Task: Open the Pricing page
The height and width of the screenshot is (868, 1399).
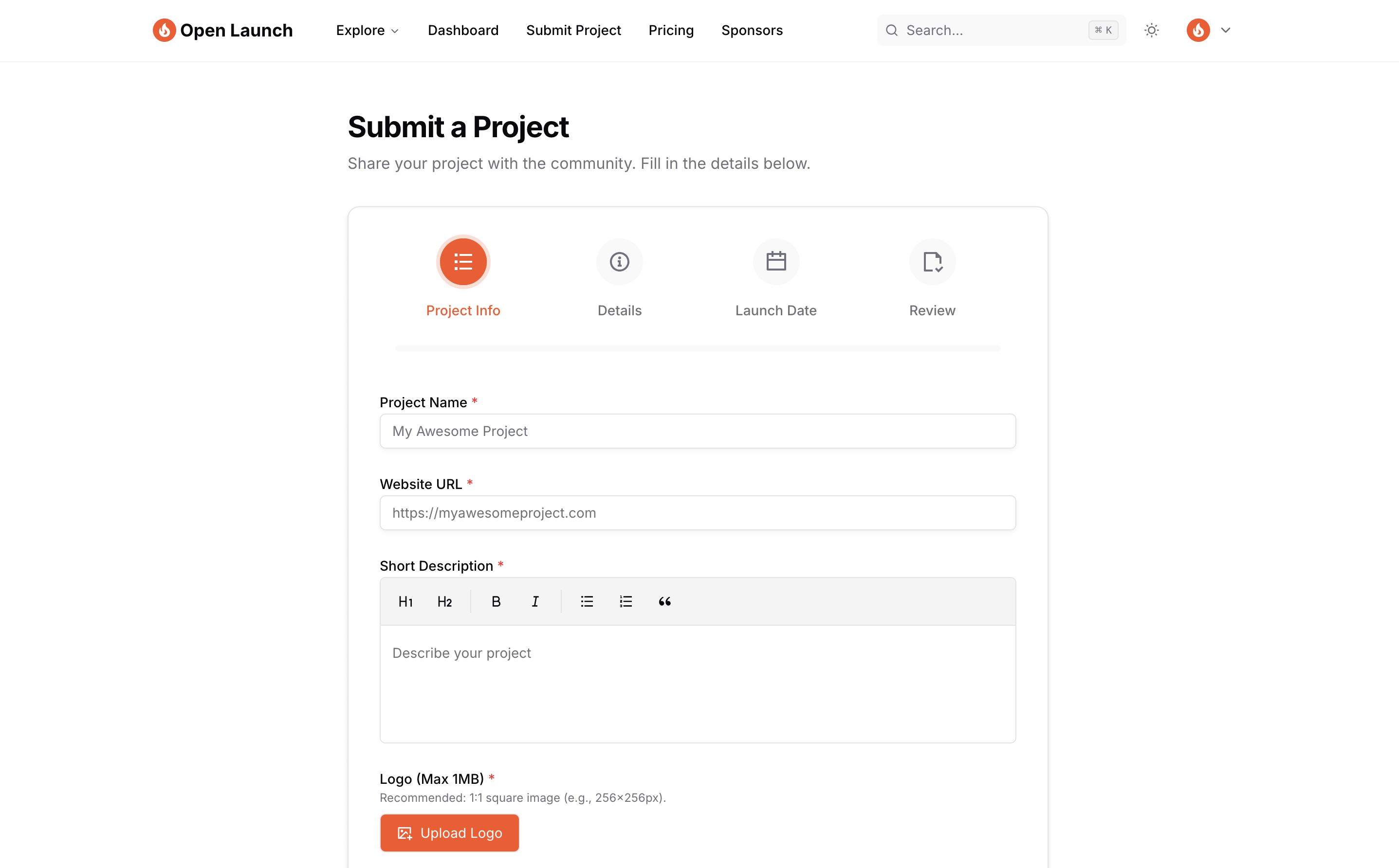Action: [x=671, y=31]
